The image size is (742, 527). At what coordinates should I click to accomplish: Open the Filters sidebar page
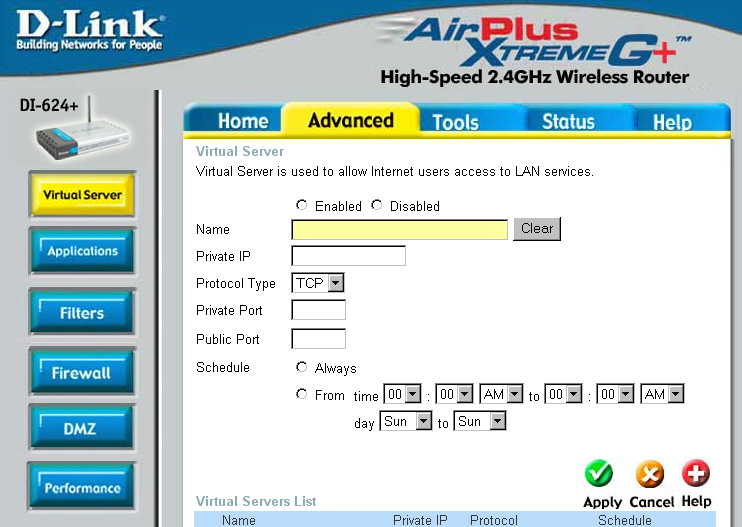tap(82, 312)
